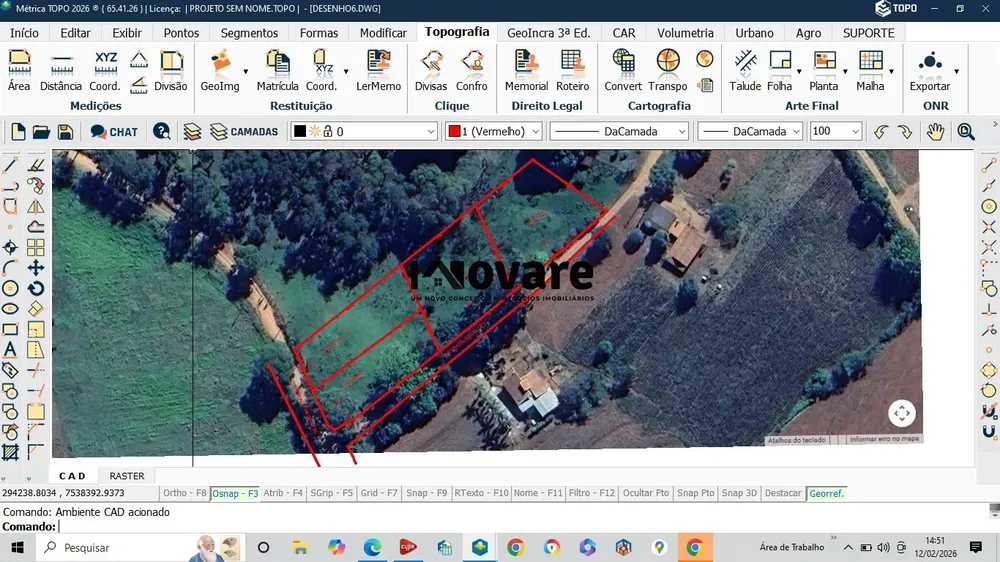Open the Planta tool
Image resolution: width=1000 pixels, height=562 pixels.
click(823, 71)
